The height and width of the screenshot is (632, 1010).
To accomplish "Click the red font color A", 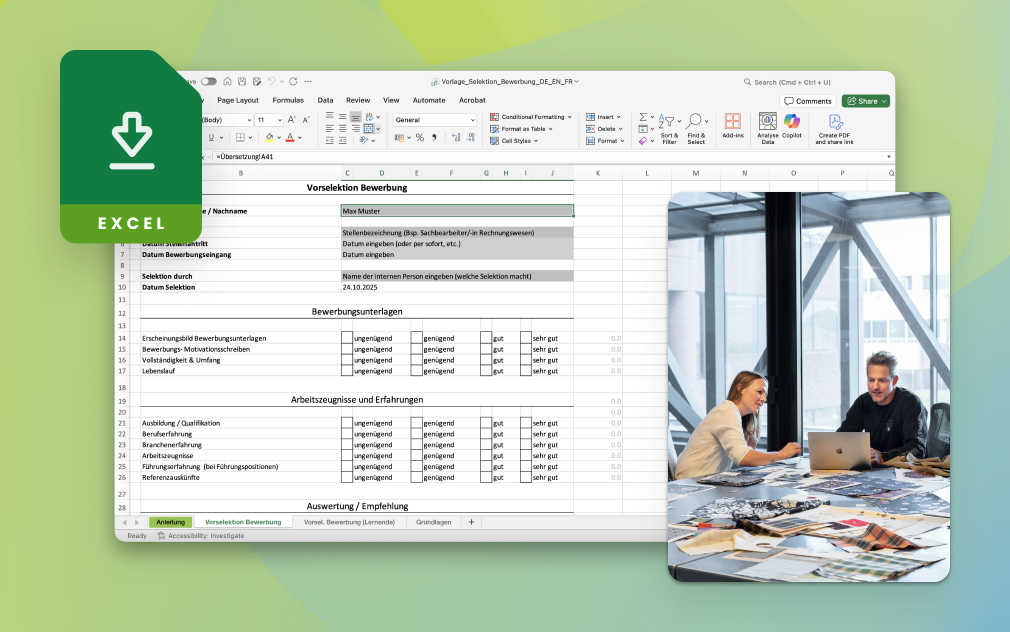I will point(291,137).
